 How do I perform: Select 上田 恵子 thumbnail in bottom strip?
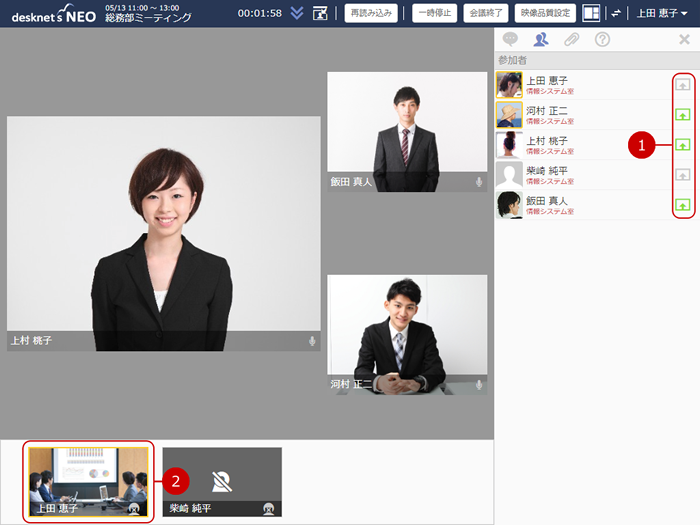click(x=89, y=481)
